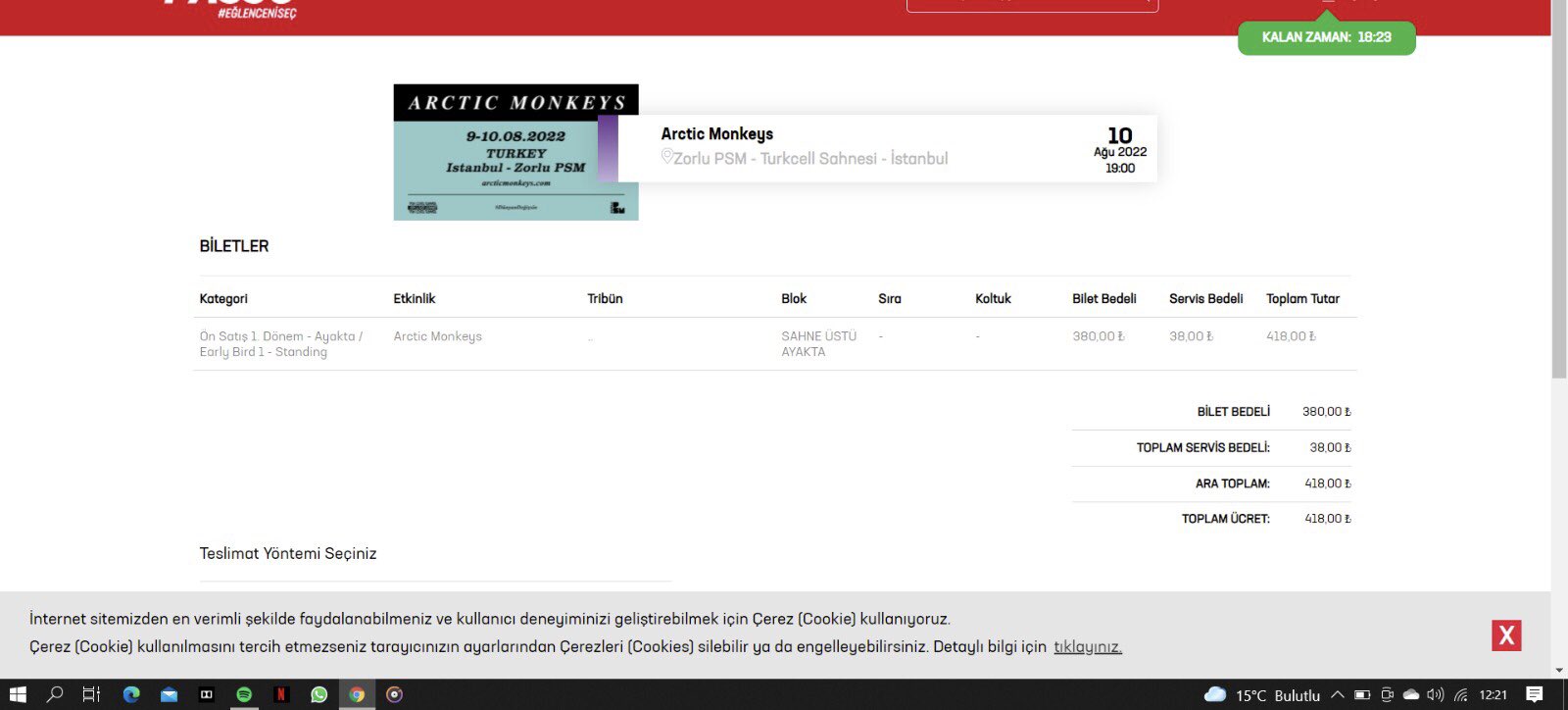This screenshot has height=710, width=1568.
Task: Click the Koltuk column header
Action: click(x=993, y=299)
